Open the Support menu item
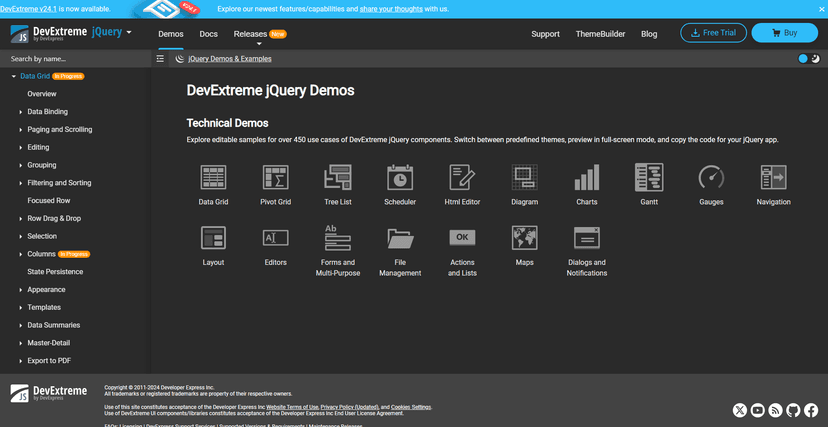 tap(545, 34)
